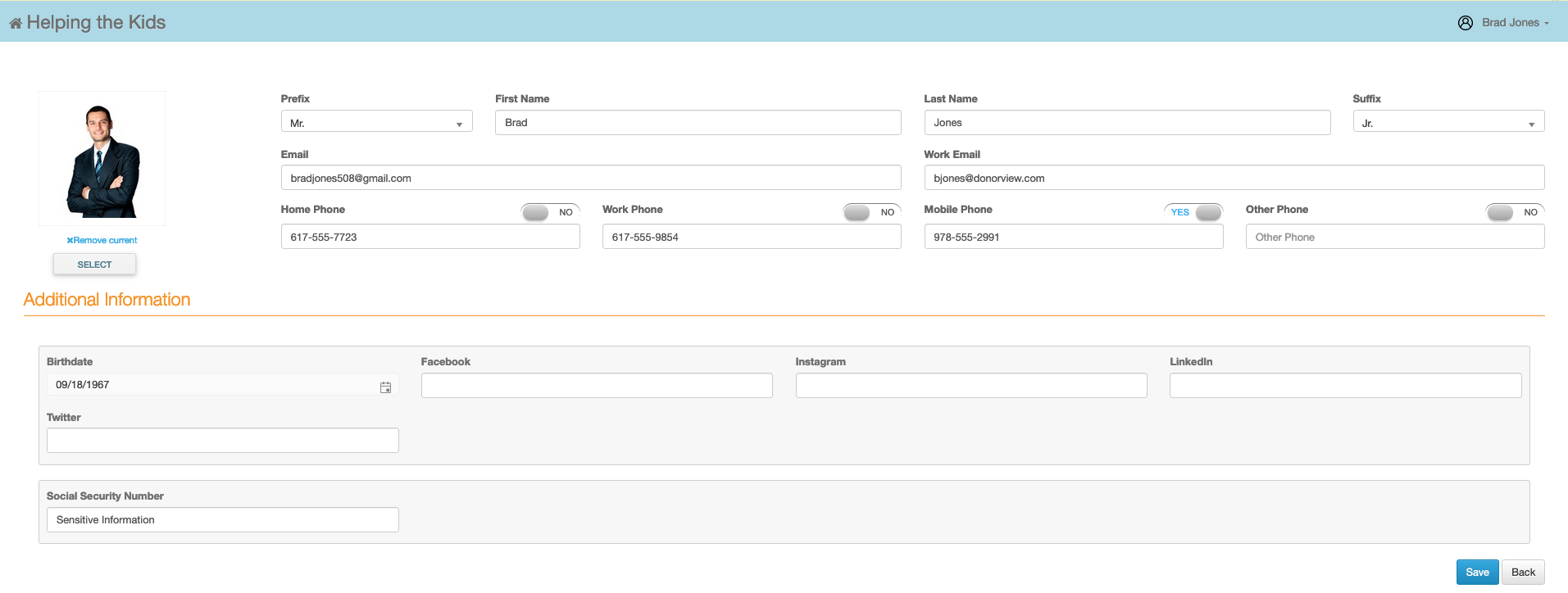Click the profile photo thumbnail
Screen dimensions: 1568x593
point(102,159)
